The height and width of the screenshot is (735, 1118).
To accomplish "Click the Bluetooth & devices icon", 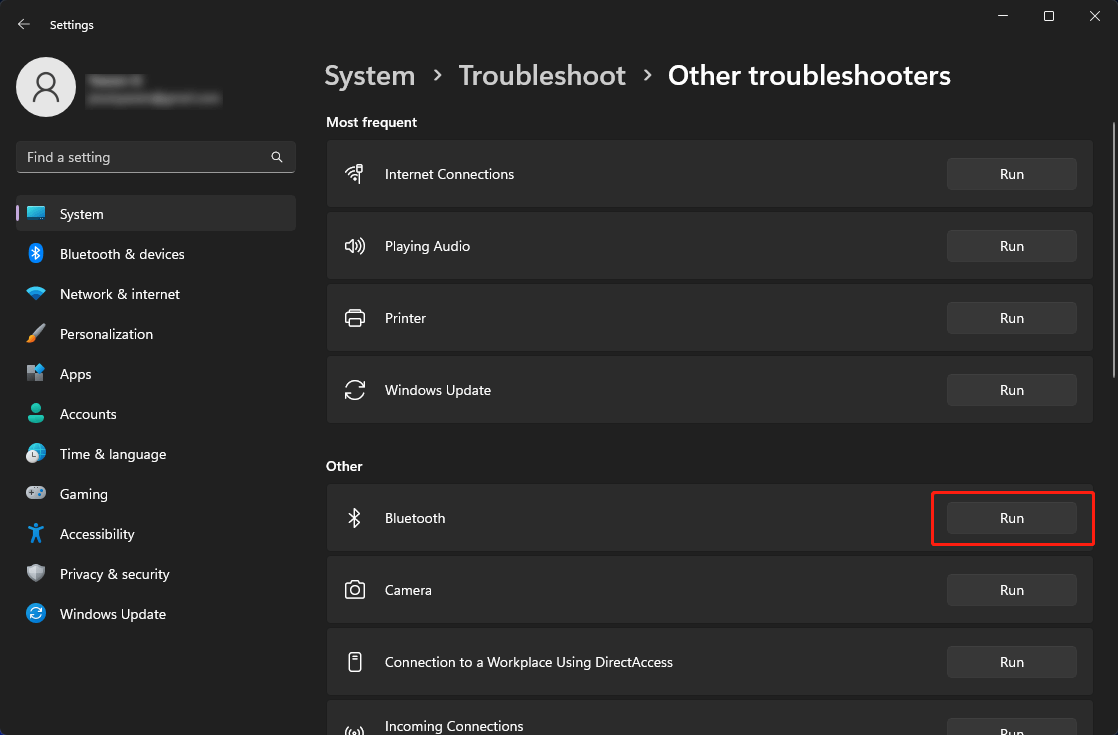I will click(x=36, y=253).
